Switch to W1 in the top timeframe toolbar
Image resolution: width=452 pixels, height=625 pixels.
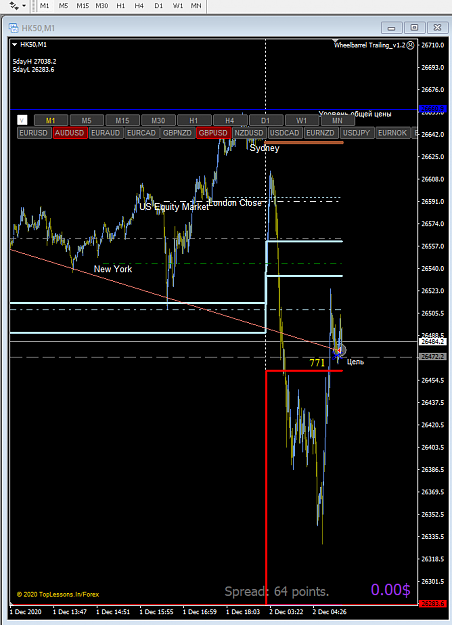(x=177, y=6)
